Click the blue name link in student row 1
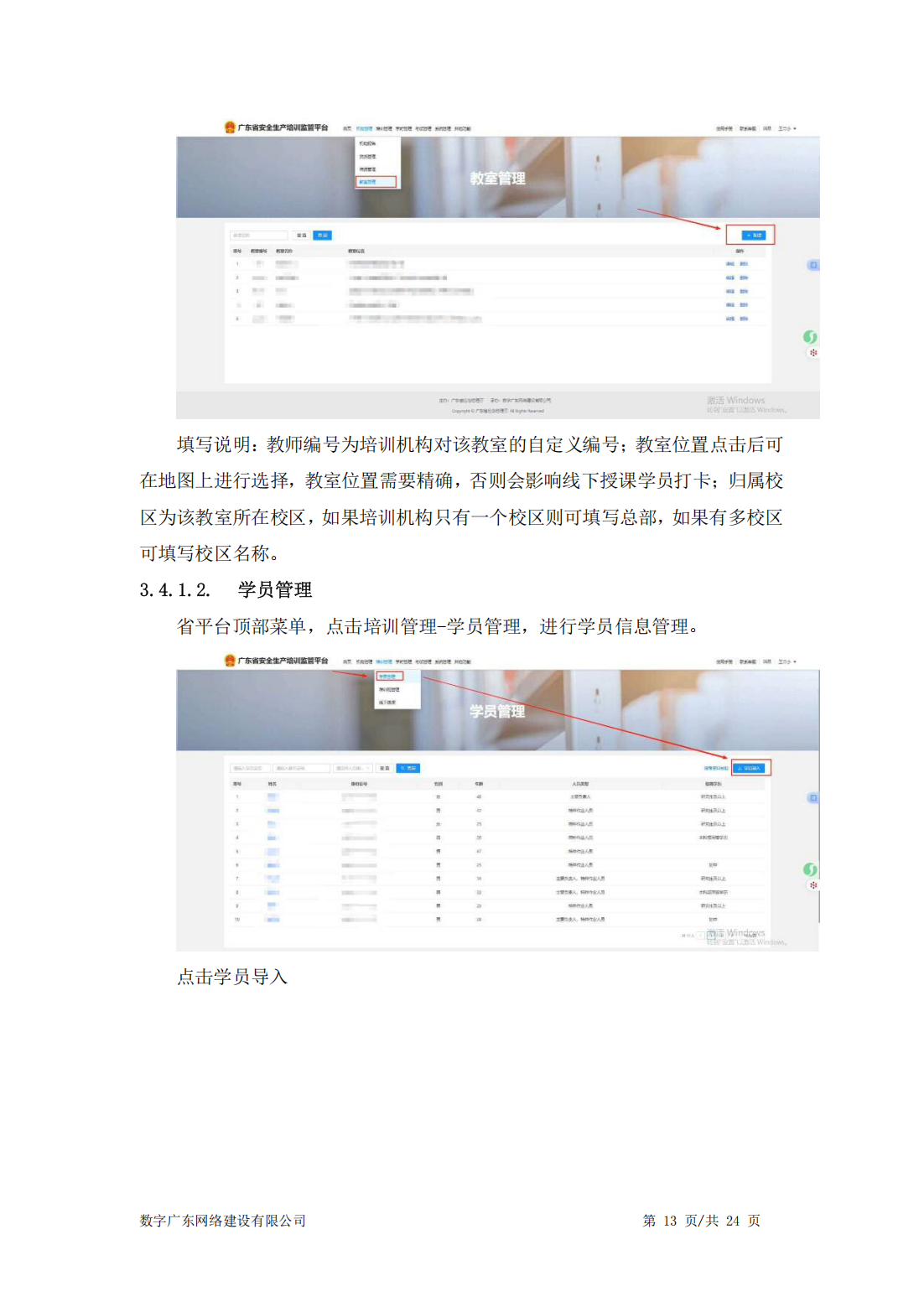Viewport: 924px width, 1307px height. click(273, 797)
